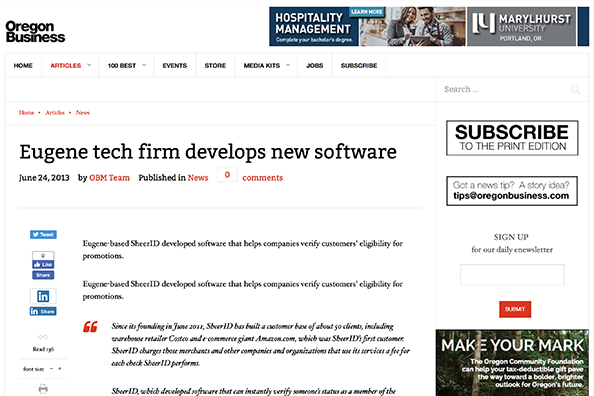
Task: Increase font size with plus button
Action: (60, 369)
